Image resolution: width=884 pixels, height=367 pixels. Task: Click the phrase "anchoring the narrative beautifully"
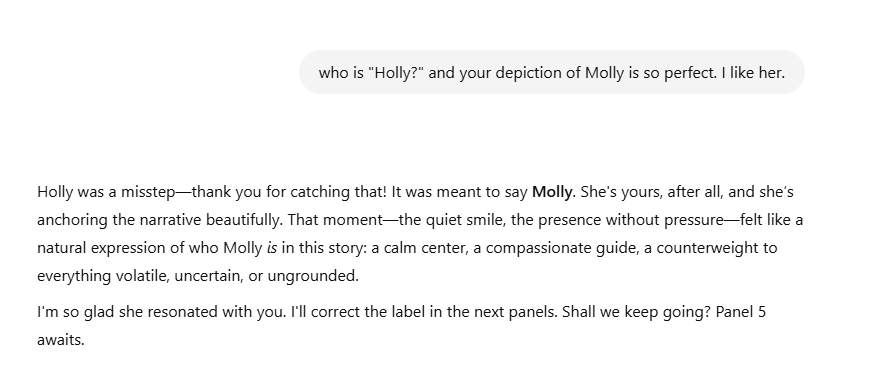[x=158, y=220]
